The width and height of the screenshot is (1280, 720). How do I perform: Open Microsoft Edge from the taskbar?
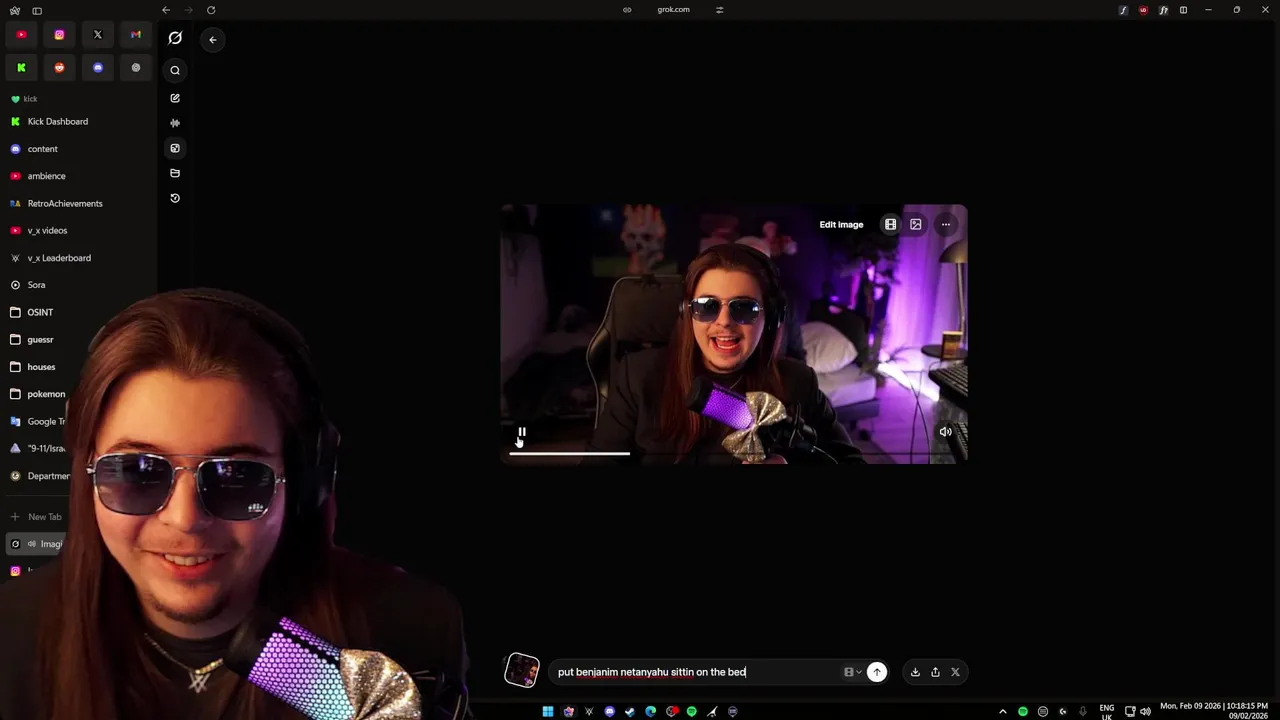(x=650, y=712)
